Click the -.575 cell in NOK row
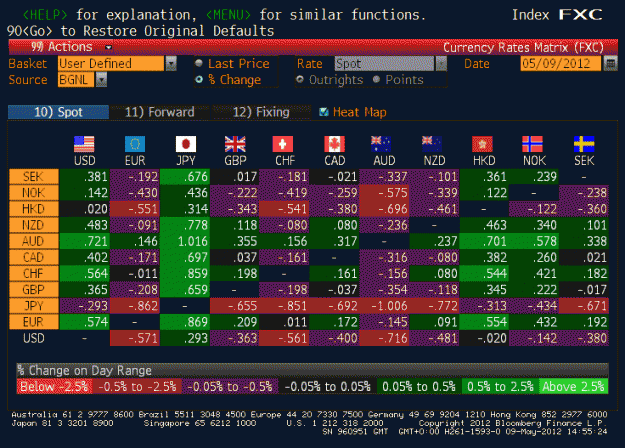The width and height of the screenshot is (625, 448). pyautogui.click(x=384, y=193)
